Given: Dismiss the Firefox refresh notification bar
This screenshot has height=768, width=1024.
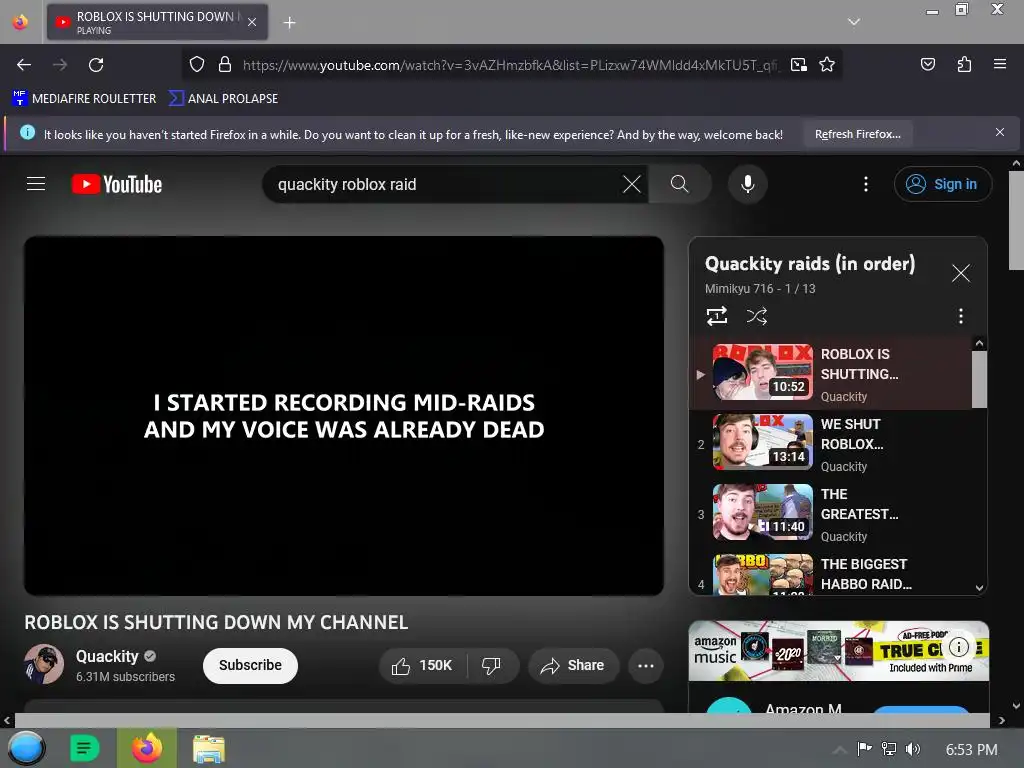Looking at the screenshot, I should pos(1000,132).
